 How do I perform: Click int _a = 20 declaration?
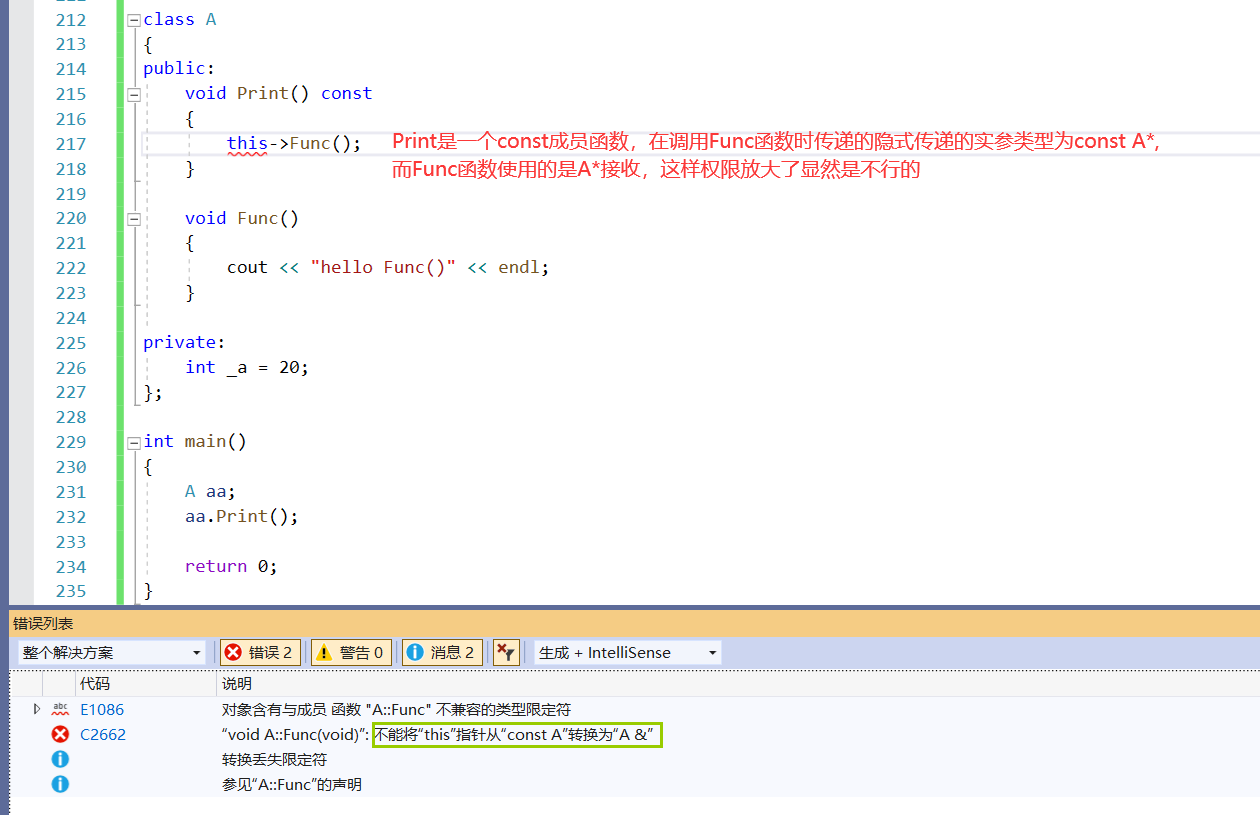[247, 367]
